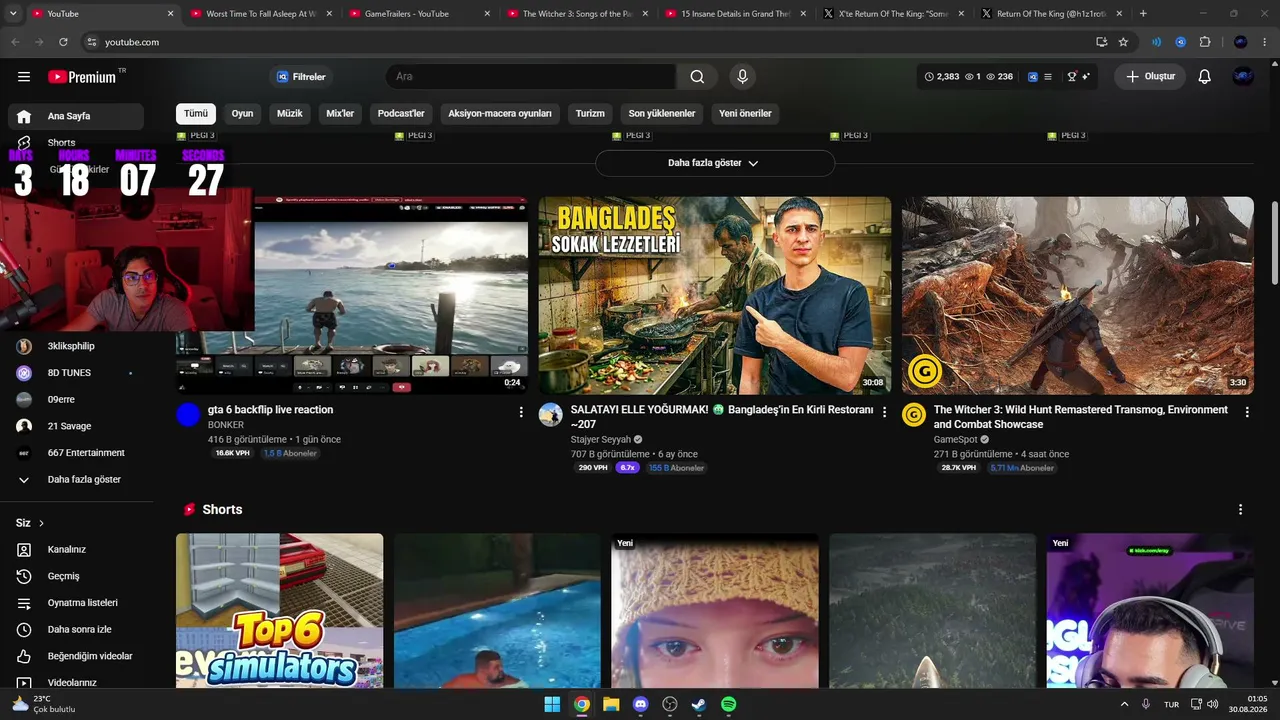The width and height of the screenshot is (1280, 720).
Task: Select the Müzik filter chip
Action: pos(289,113)
